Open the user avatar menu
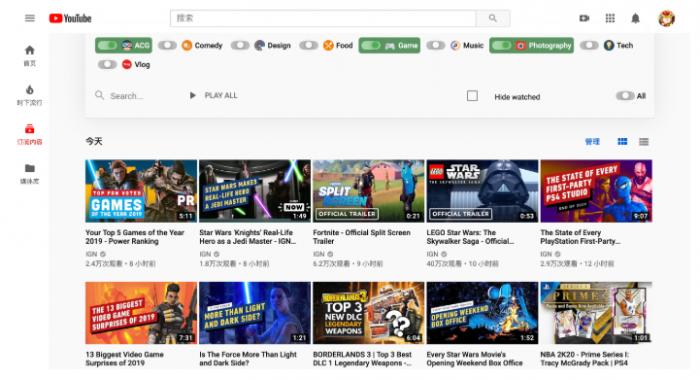This screenshot has height=380, width=700. click(x=667, y=18)
